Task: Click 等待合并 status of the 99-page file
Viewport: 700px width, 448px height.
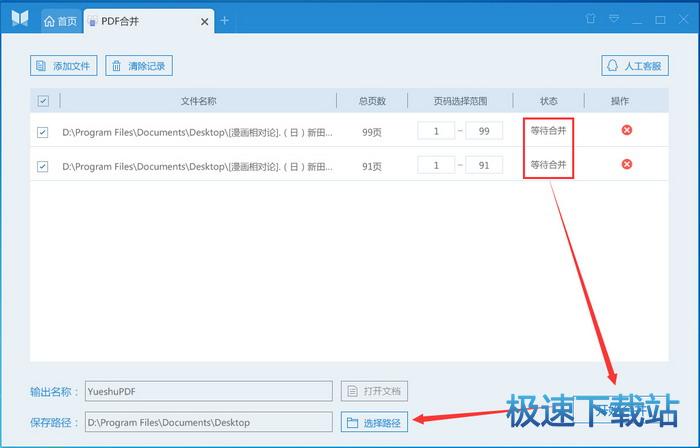Action: pyautogui.click(x=548, y=131)
